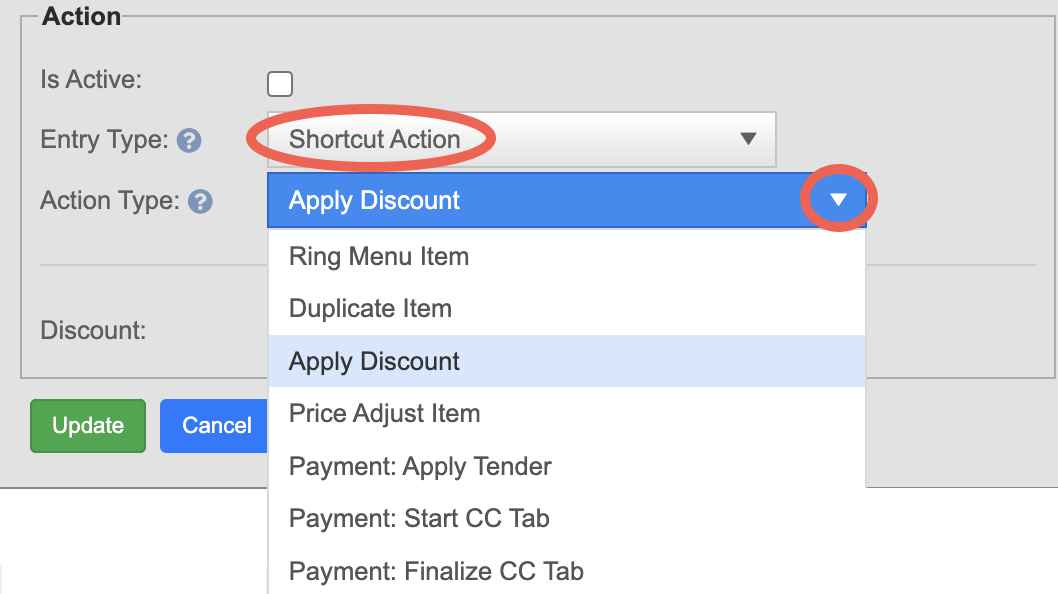1058x594 pixels.
Task: Select Ring Menu Item option
Action: 379,257
